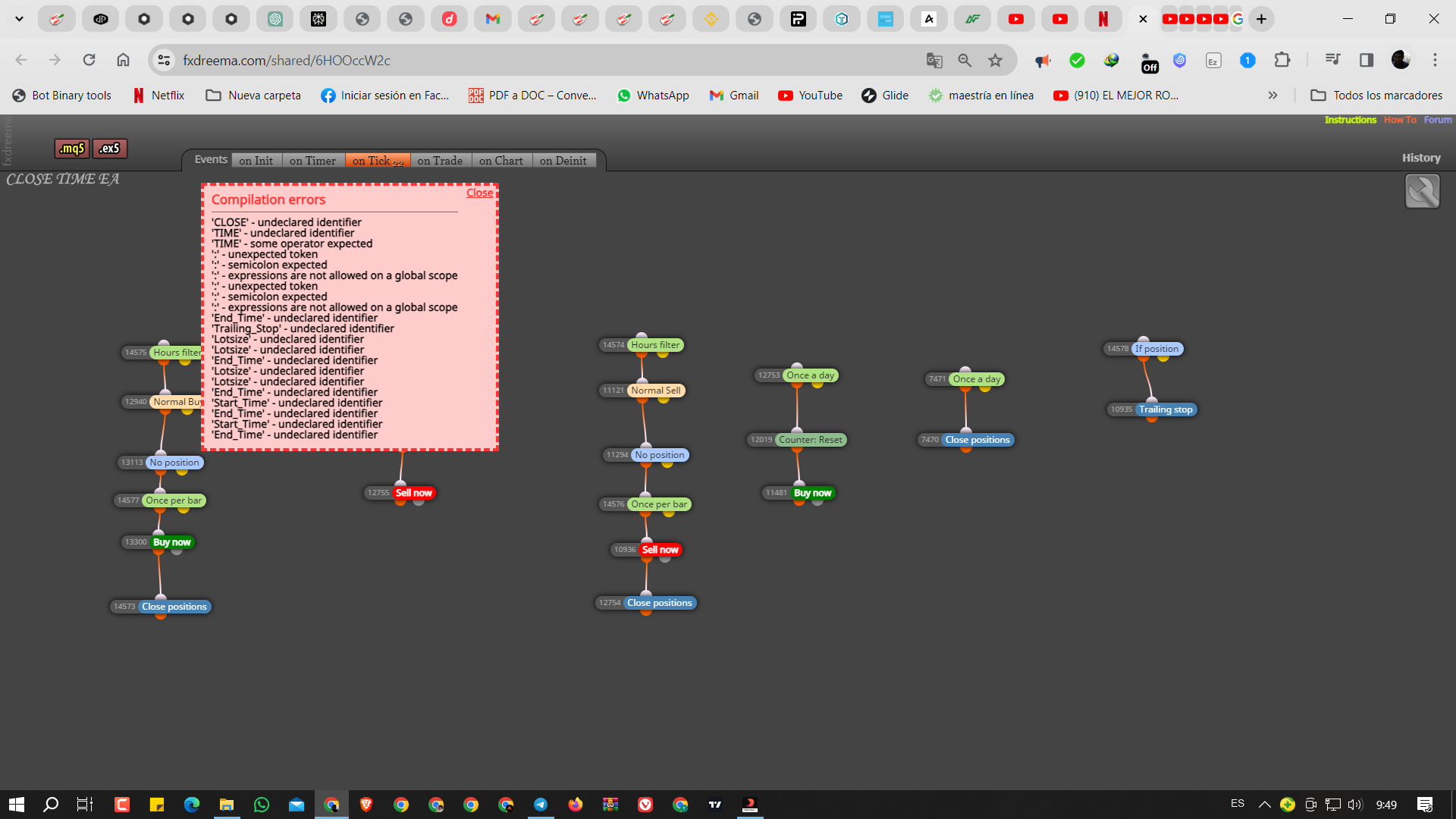The height and width of the screenshot is (819, 1456).
Task: Open Netflix bookmark
Action: point(158,95)
